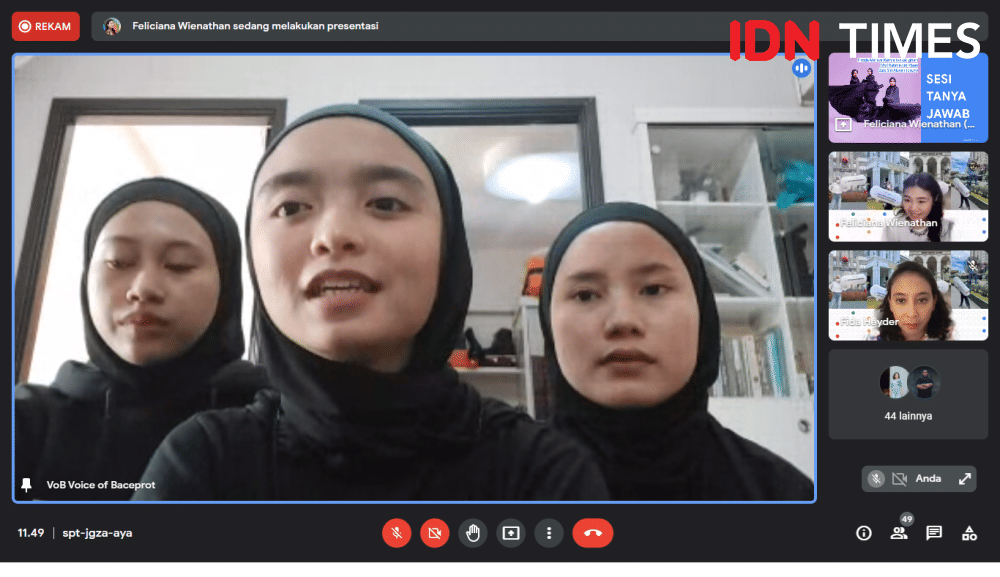Select the SESI TANYA JAWAB presentation thumbnail

point(908,97)
